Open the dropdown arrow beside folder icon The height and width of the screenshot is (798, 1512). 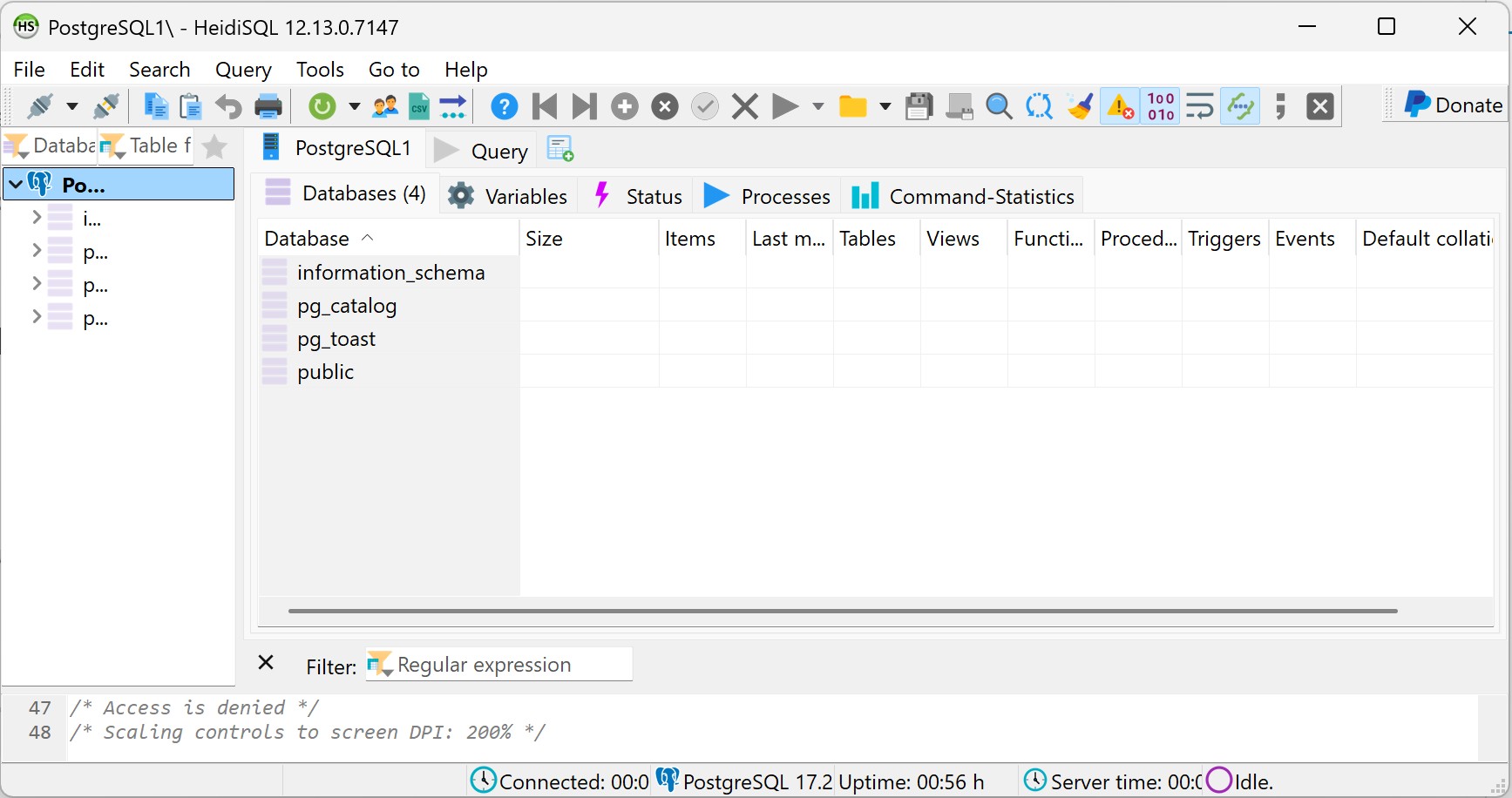(885, 106)
